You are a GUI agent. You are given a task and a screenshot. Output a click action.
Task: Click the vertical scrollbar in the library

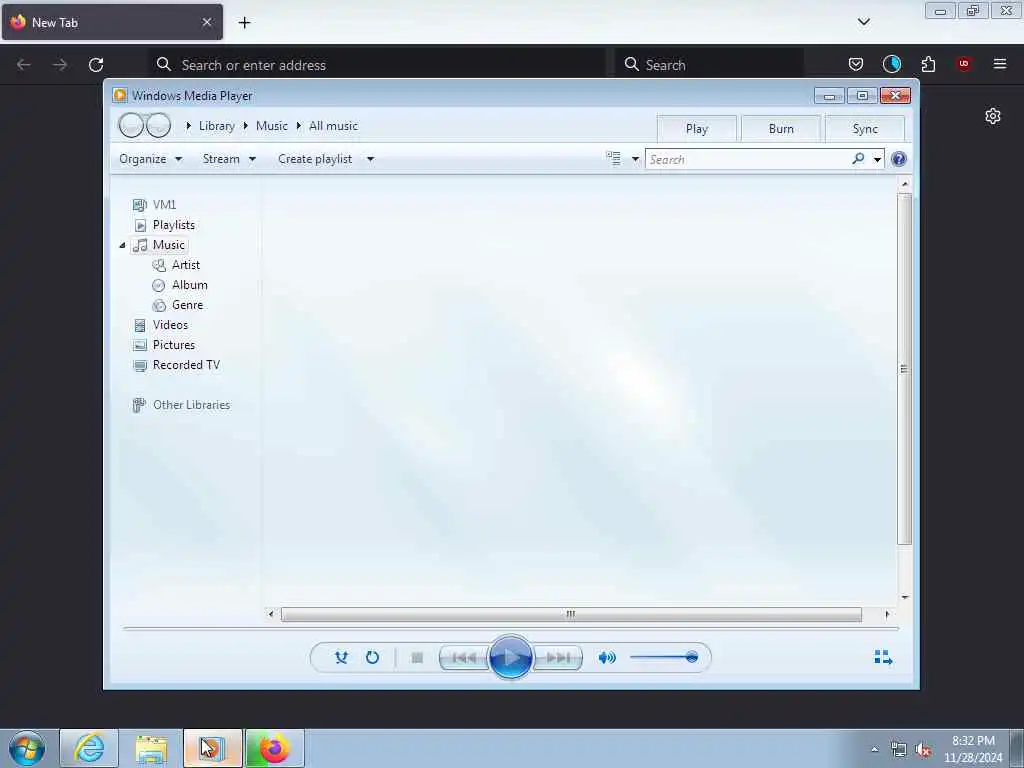[904, 368]
